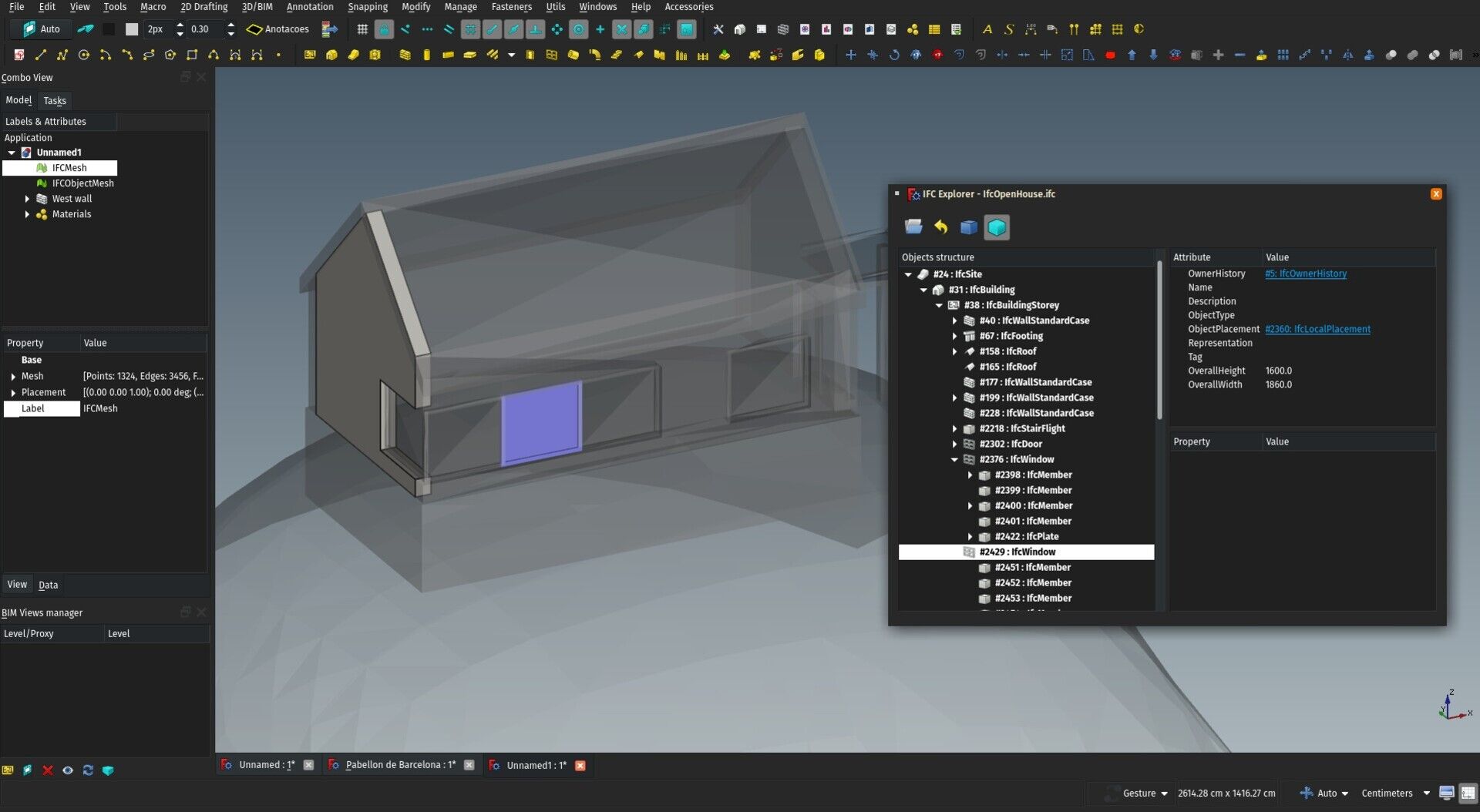Image resolution: width=1480 pixels, height=812 pixels.
Task: Select the Draft rectangle tool
Action: 192,55
